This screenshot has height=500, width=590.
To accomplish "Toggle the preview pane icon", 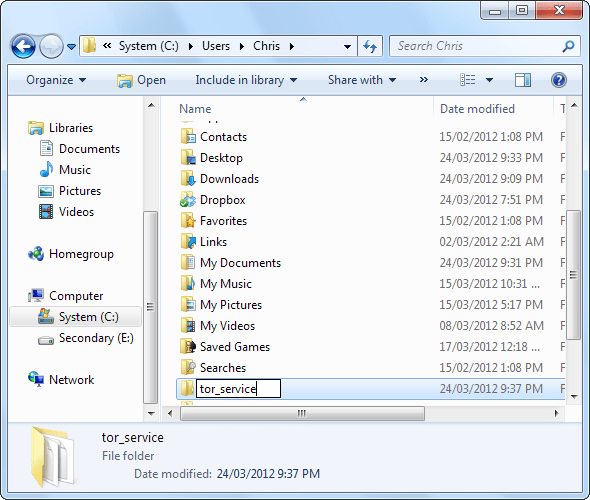I will point(523,80).
